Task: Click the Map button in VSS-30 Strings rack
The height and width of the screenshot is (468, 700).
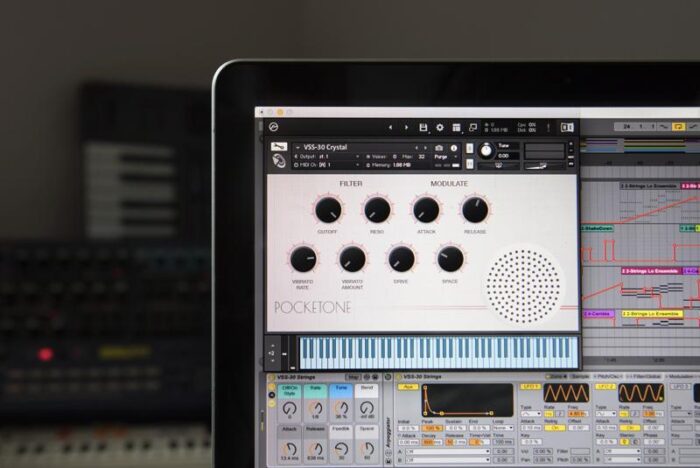Action: (353, 377)
